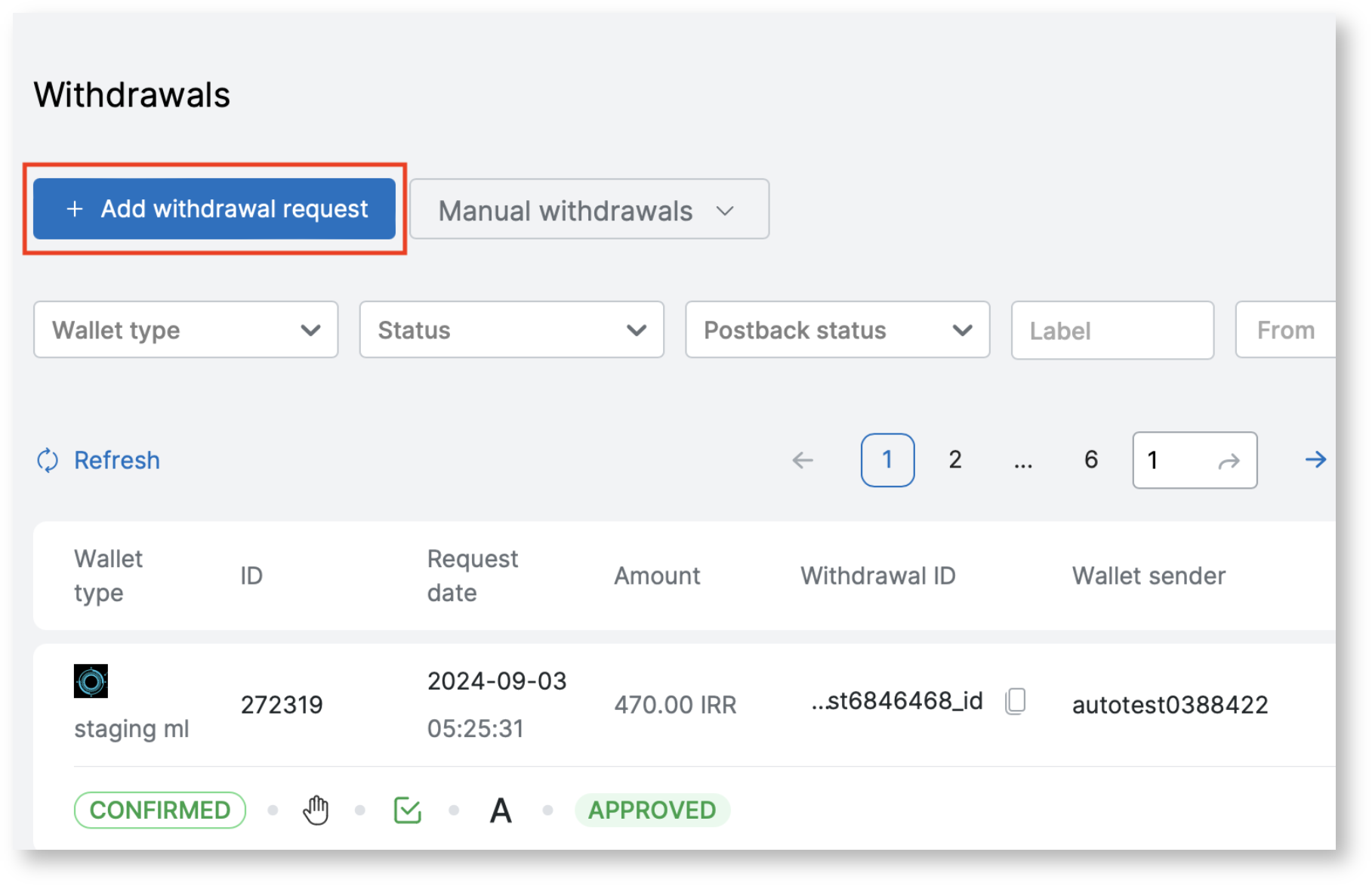Image resolution: width=1372 pixels, height=886 pixels.
Task: Click the CONFIRMED status badge
Action: click(160, 810)
